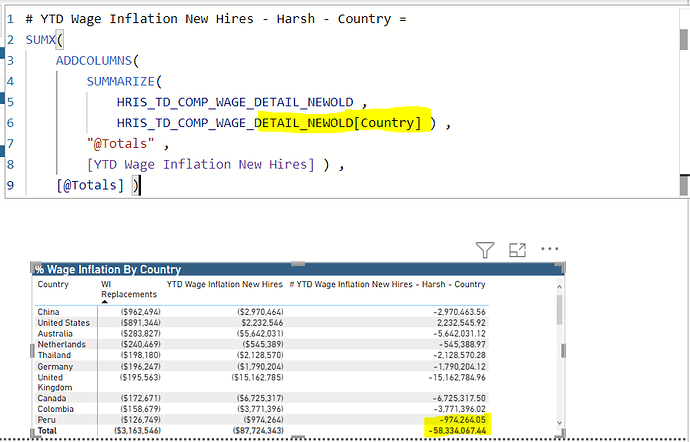Click the [@Totals] reference in line 9
Image resolution: width=690 pixels, height=442 pixels.
coord(90,185)
